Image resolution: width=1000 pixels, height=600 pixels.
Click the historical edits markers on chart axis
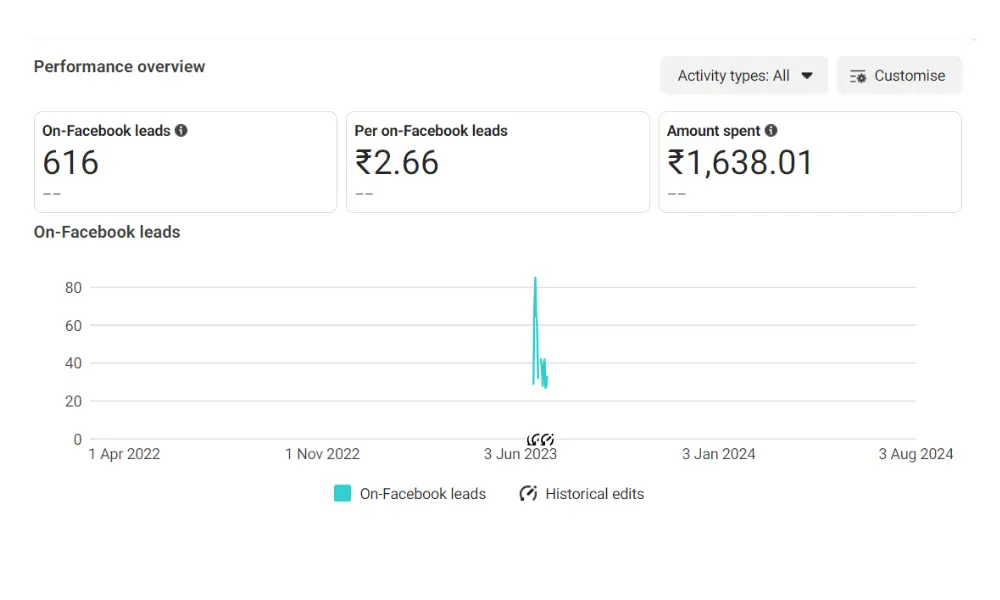[540, 439]
